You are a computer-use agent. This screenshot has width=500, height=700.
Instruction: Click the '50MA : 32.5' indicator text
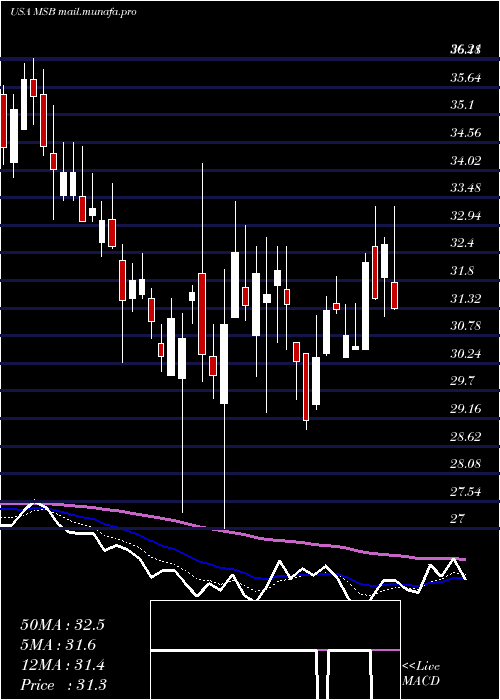point(62,625)
